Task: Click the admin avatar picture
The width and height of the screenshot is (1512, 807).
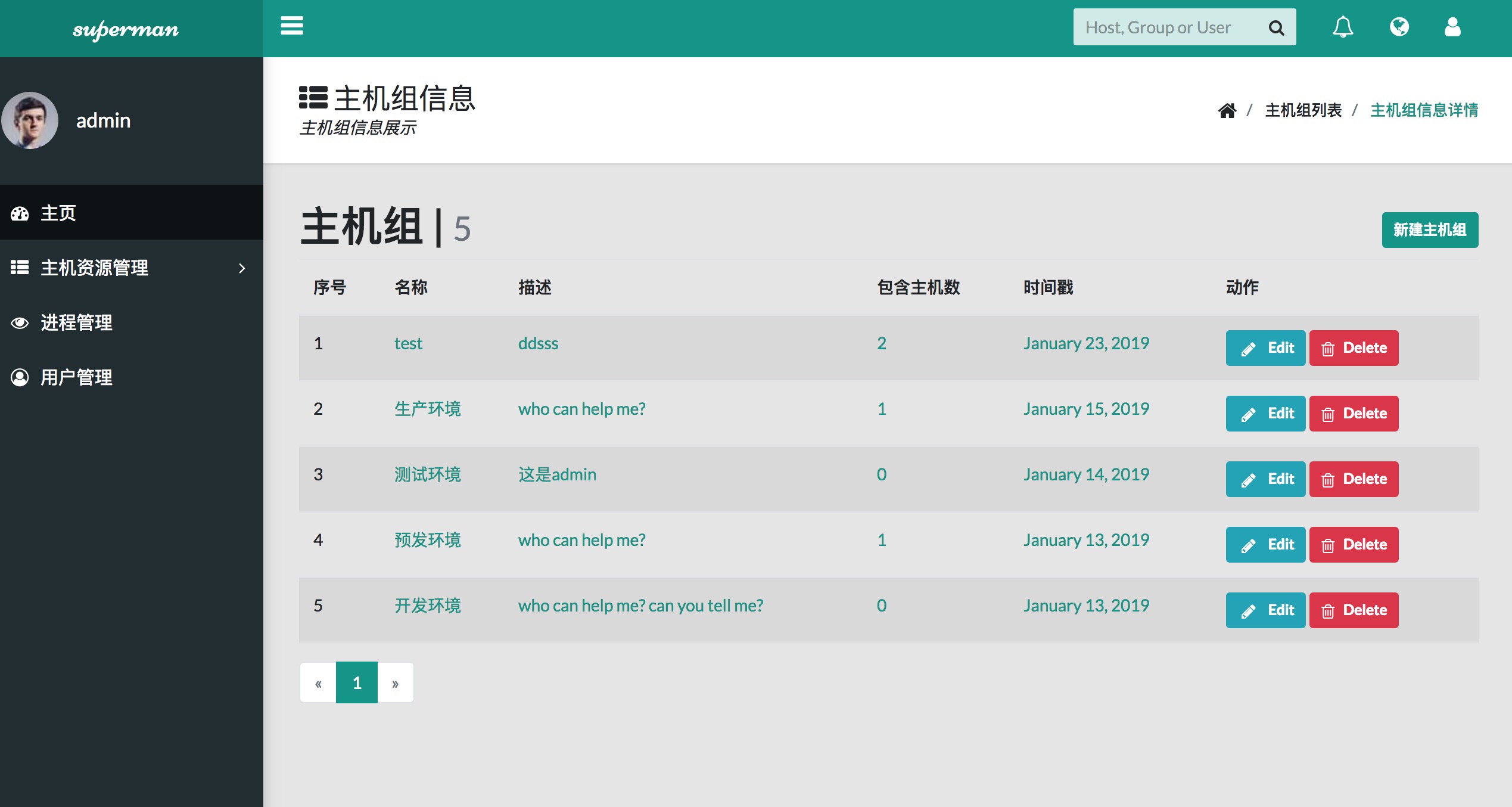Action: click(x=30, y=120)
